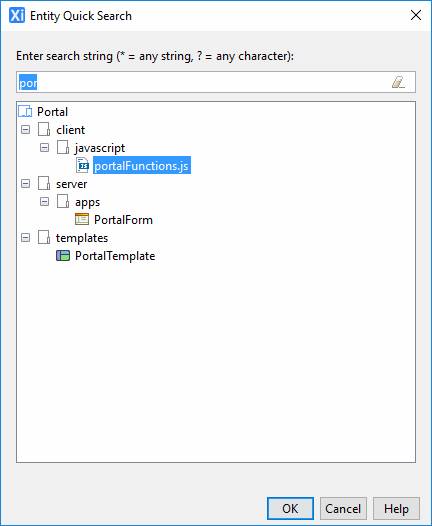Click the PortalForm form icon

pos(82,219)
